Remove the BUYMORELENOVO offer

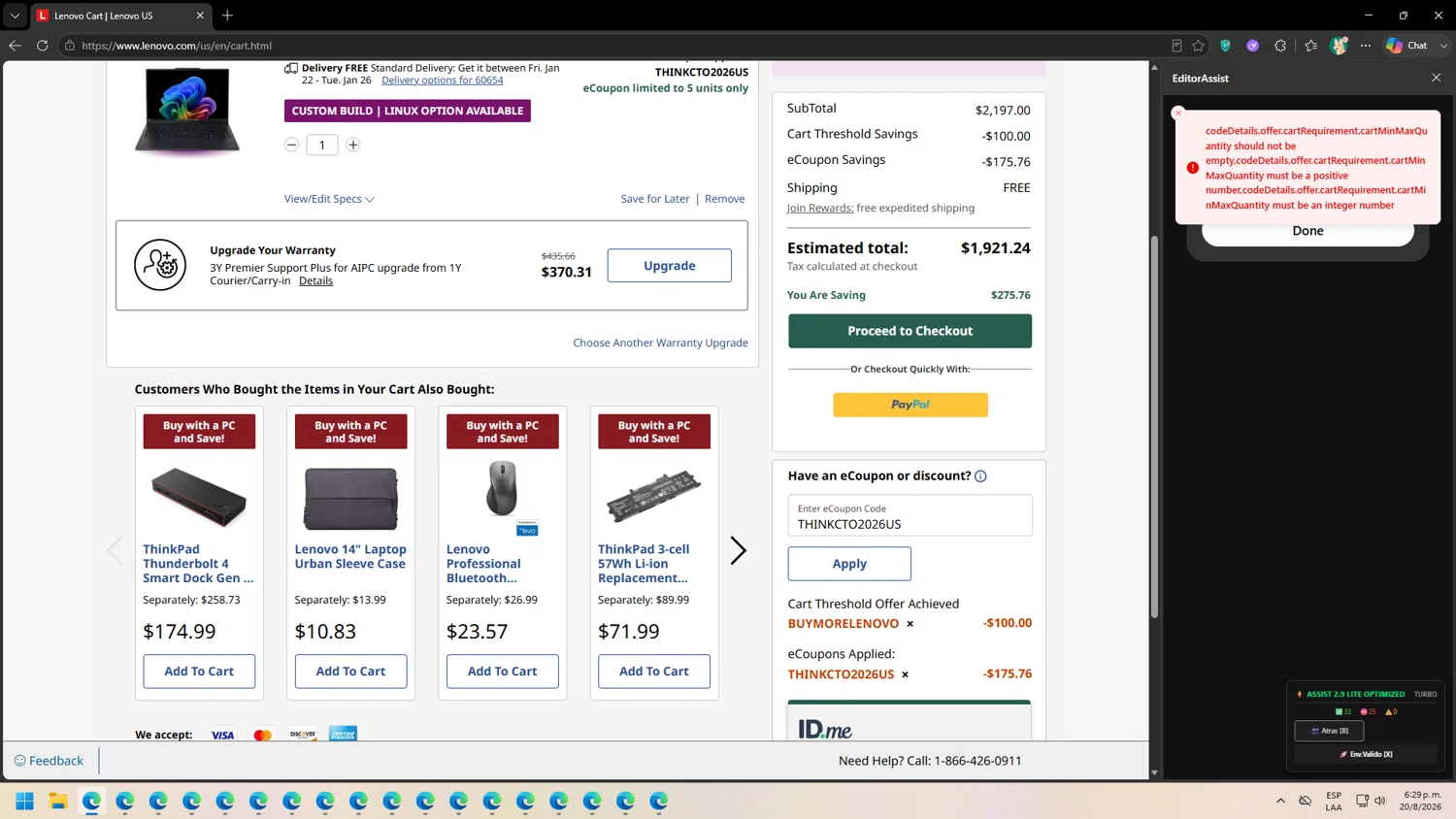[x=910, y=624]
